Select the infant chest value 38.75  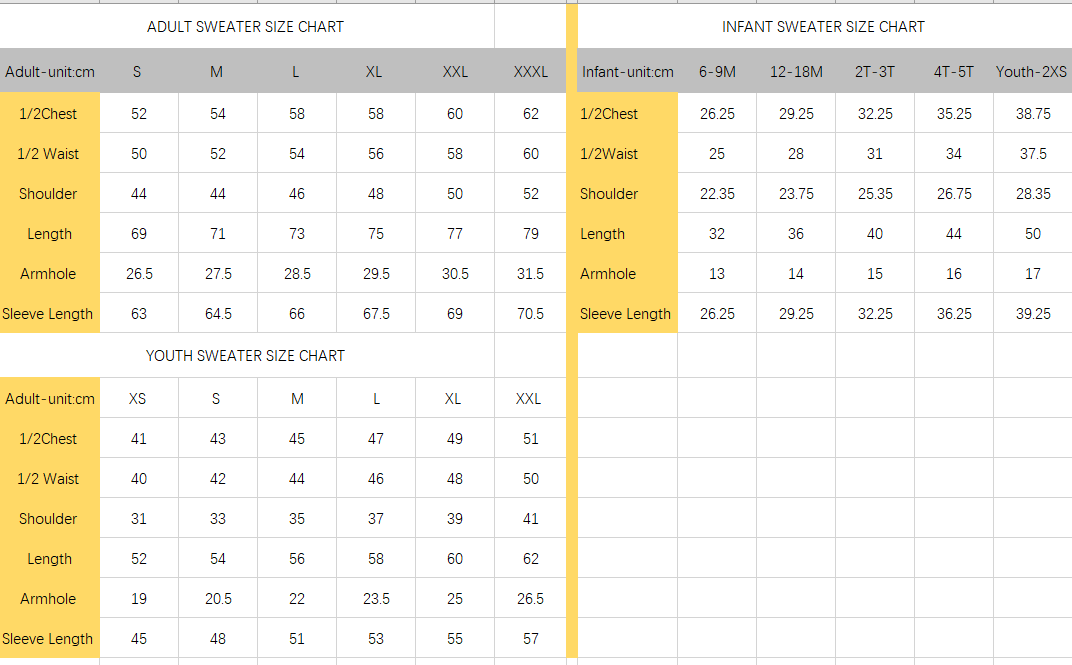[1033, 114]
